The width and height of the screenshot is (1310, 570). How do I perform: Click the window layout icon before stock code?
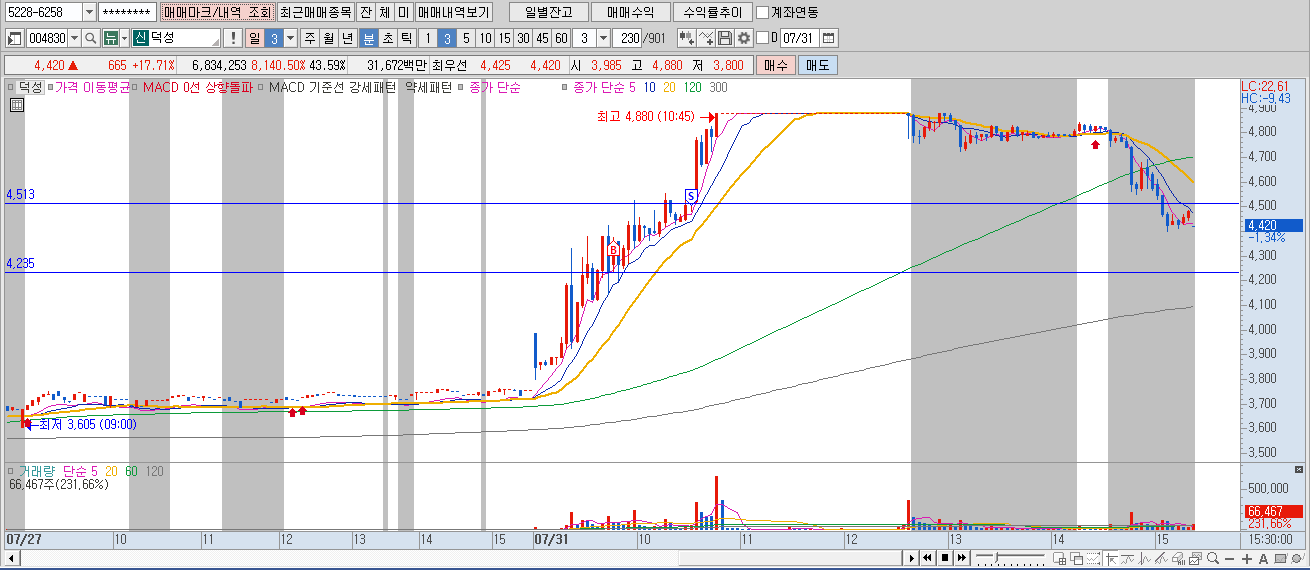(x=14, y=38)
